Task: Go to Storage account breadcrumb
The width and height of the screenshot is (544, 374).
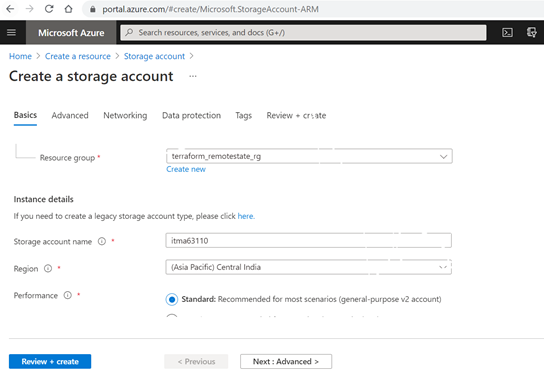Action: coord(154,56)
